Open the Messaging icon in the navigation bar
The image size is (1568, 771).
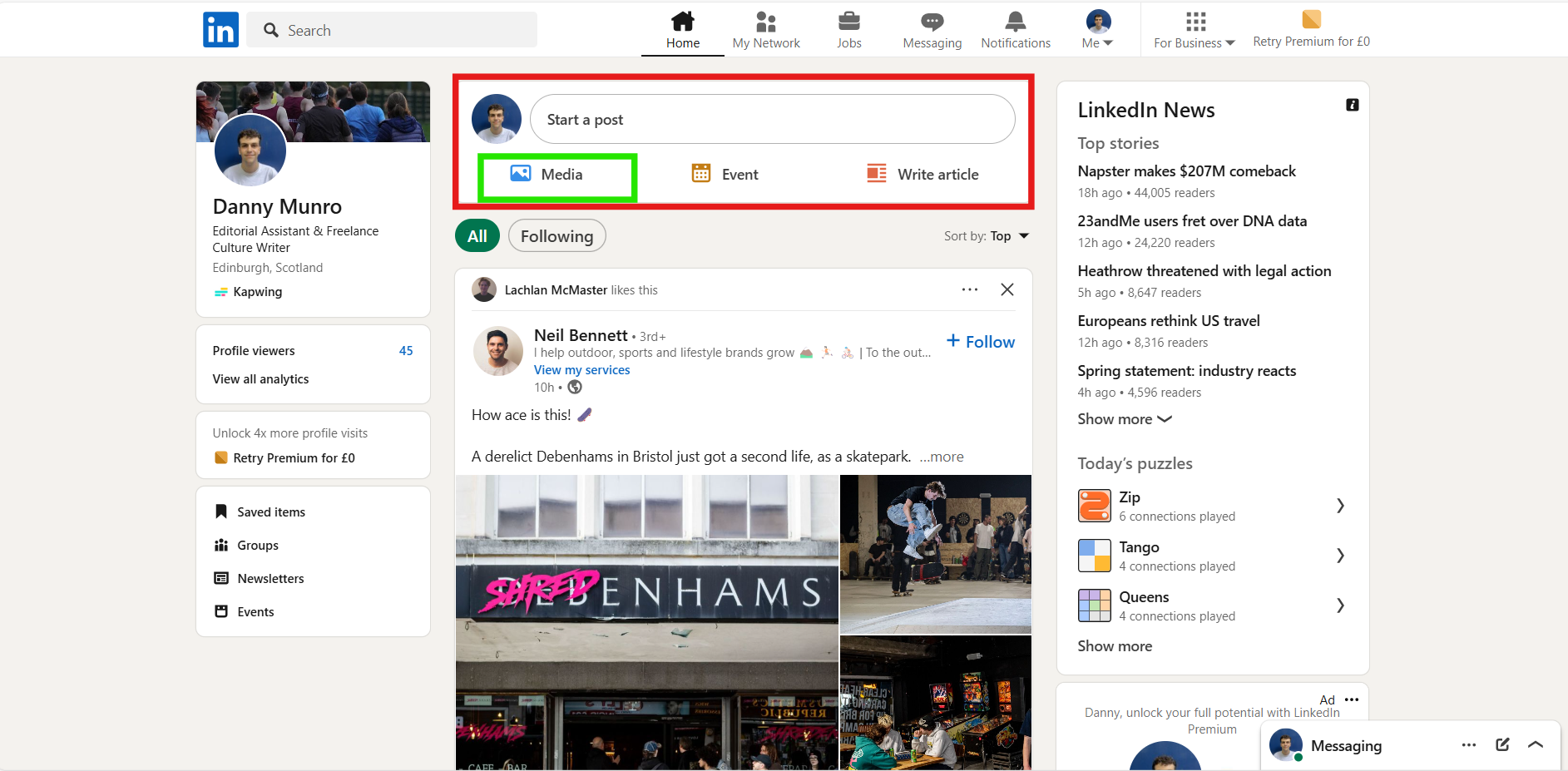point(931,21)
